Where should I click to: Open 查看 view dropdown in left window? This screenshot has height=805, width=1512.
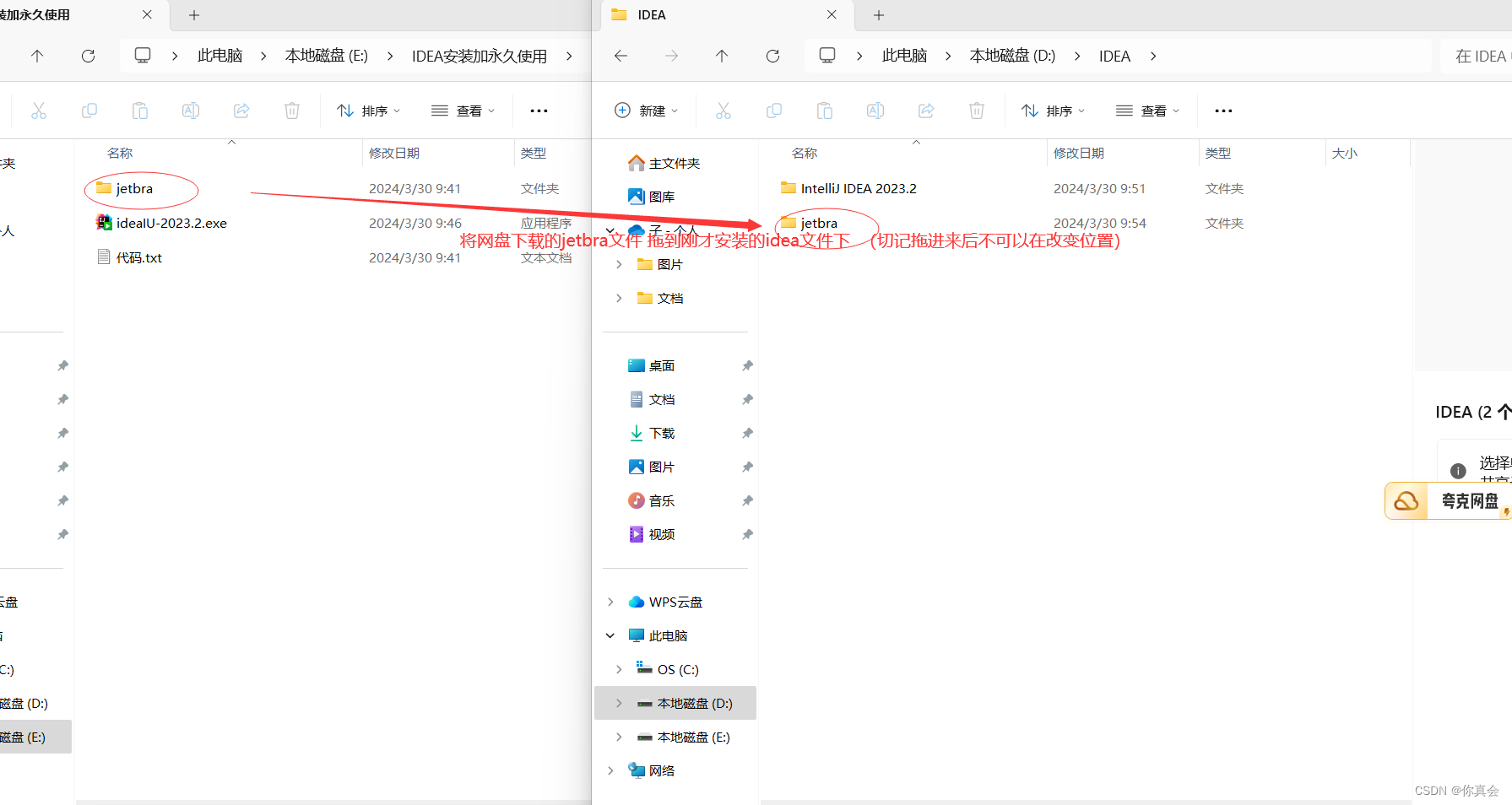click(x=463, y=111)
